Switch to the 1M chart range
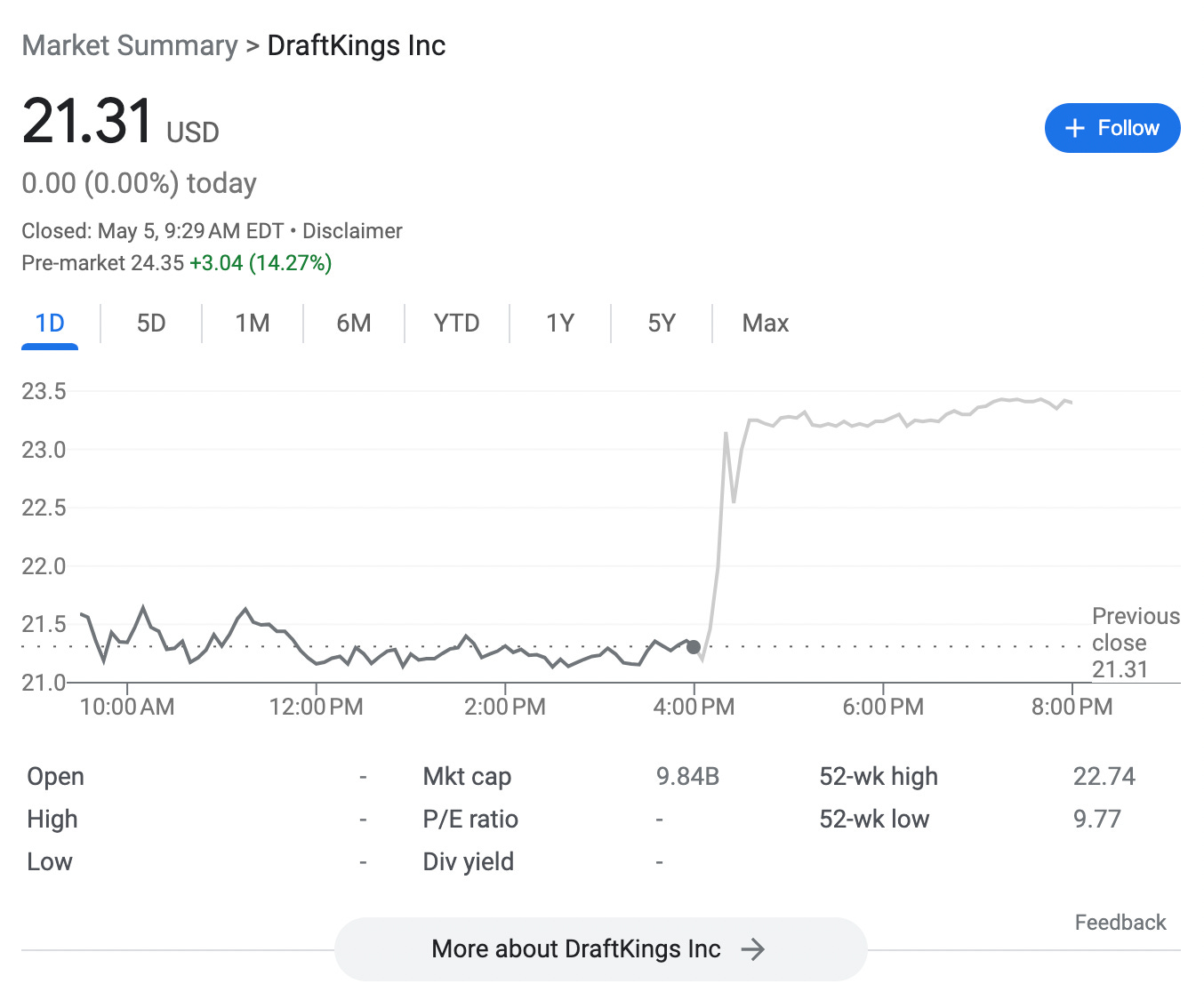This screenshot has width=1204, height=1008. click(253, 323)
